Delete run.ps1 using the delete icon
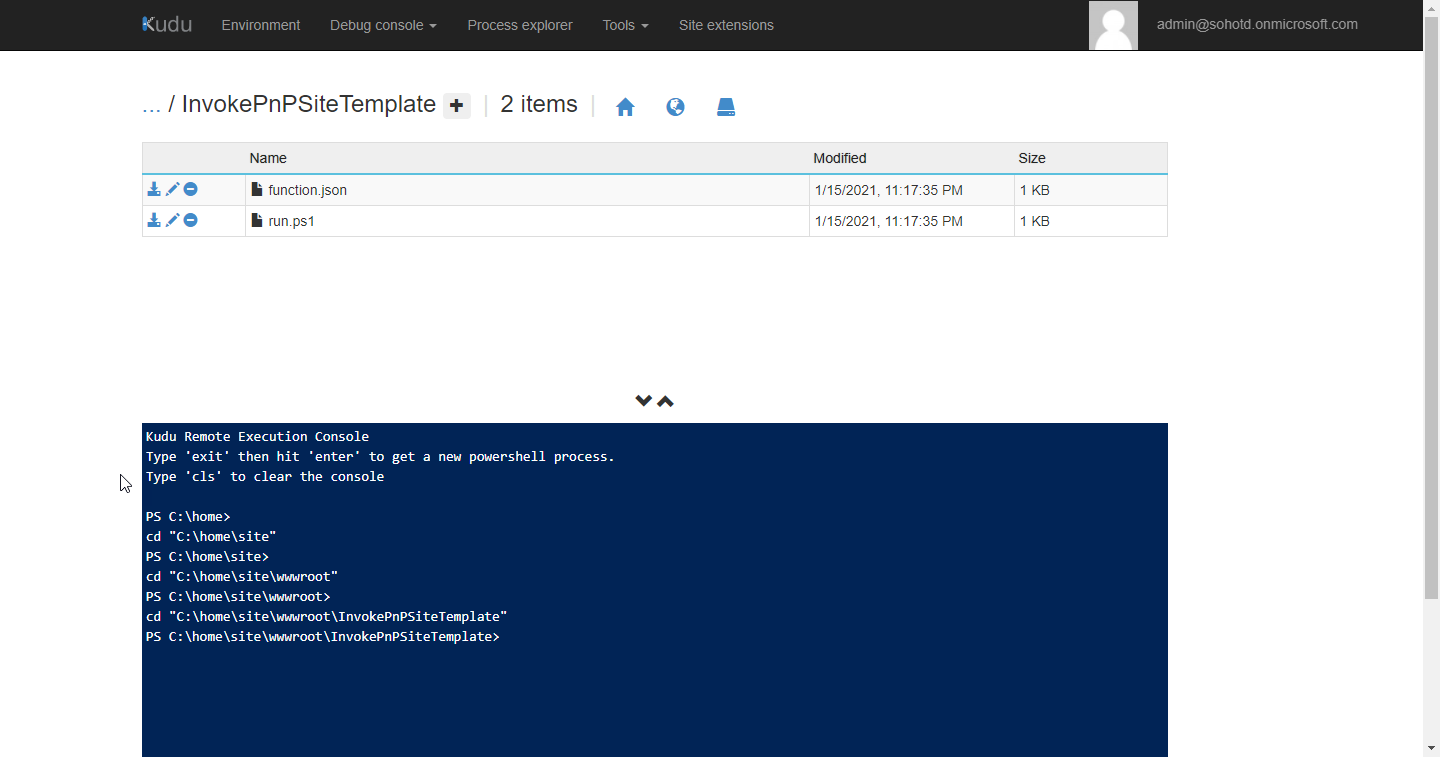The width and height of the screenshot is (1440, 757). point(190,220)
